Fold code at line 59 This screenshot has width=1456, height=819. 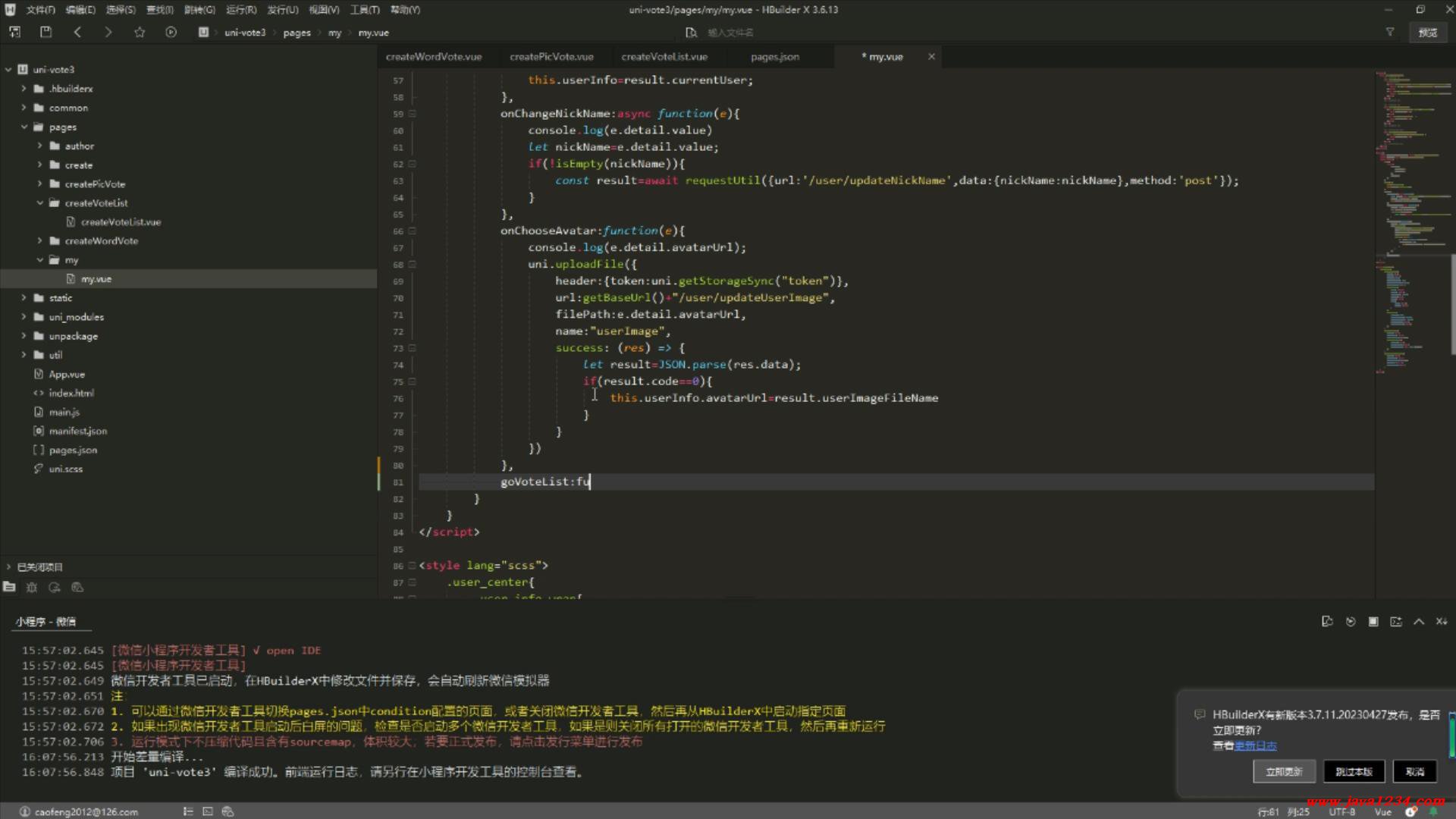coord(413,114)
